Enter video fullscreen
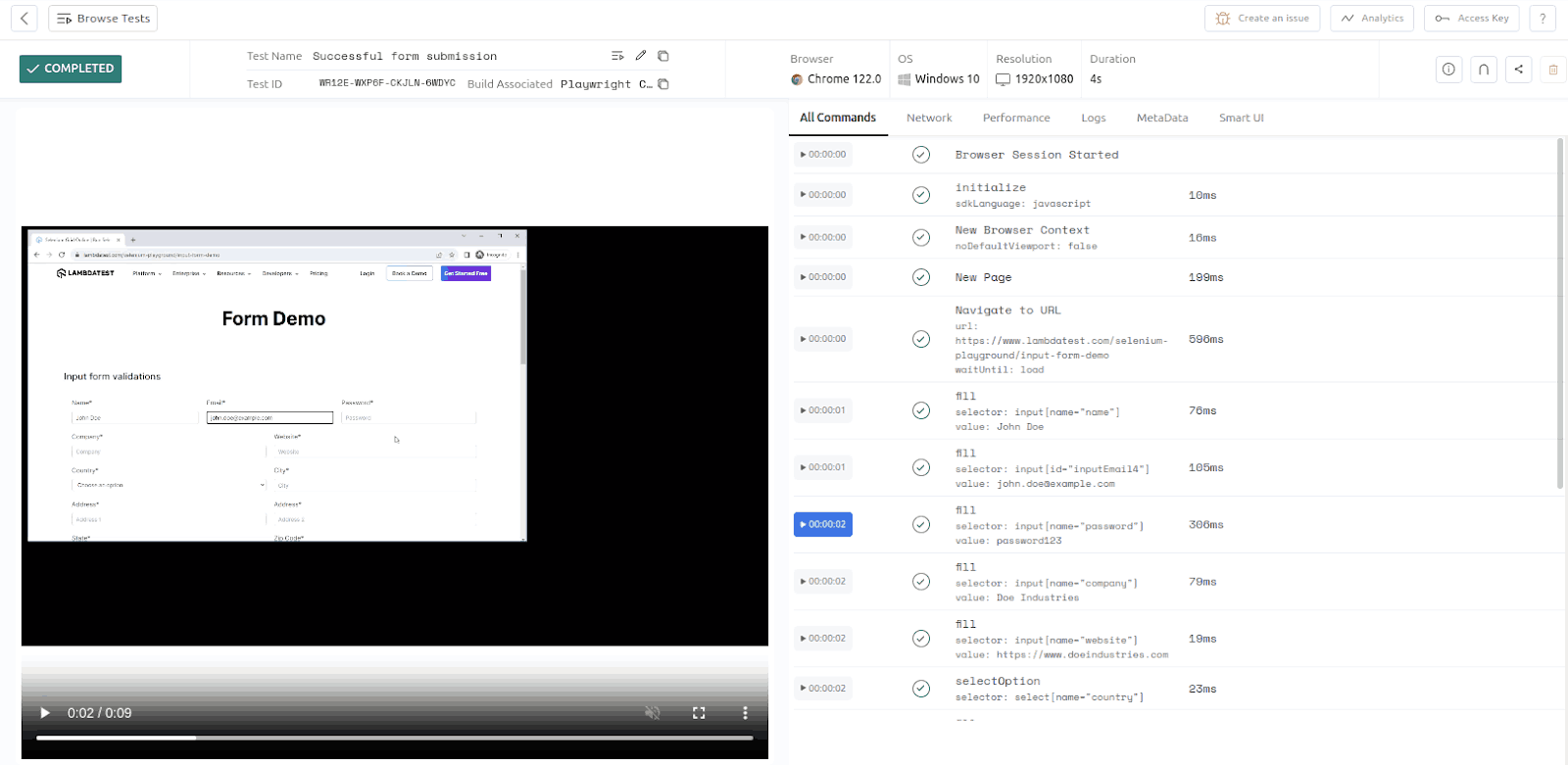The width and height of the screenshot is (1568, 765). coord(699,713)
